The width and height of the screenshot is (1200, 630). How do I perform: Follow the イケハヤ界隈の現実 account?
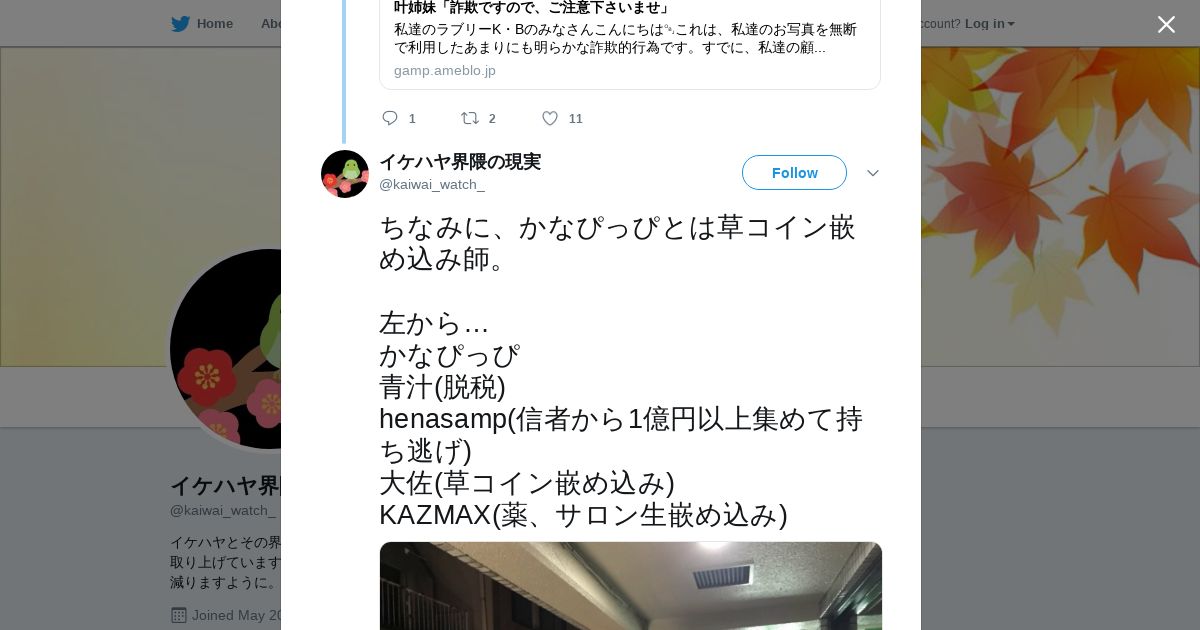point(794,173)
